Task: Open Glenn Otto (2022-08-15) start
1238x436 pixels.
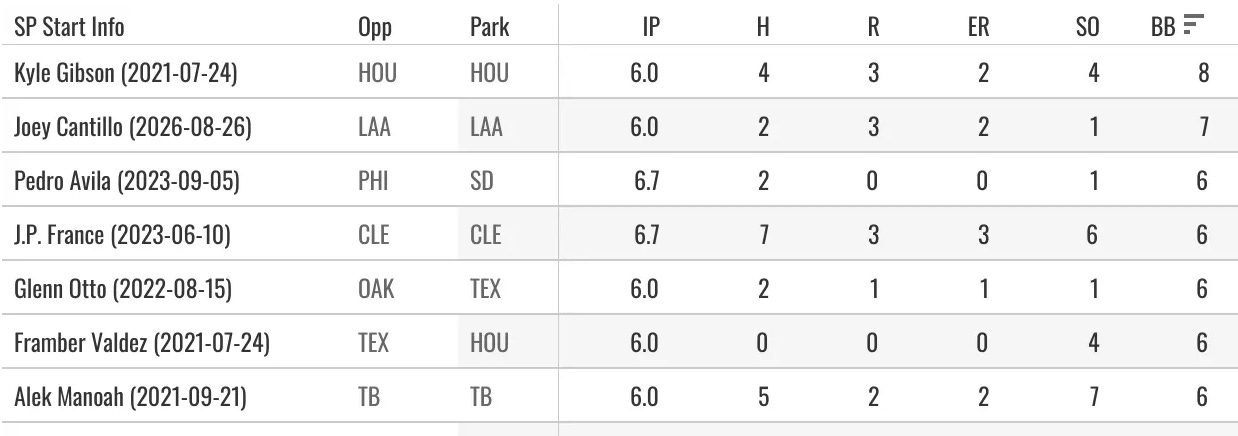Action: (x=123, y=288)
